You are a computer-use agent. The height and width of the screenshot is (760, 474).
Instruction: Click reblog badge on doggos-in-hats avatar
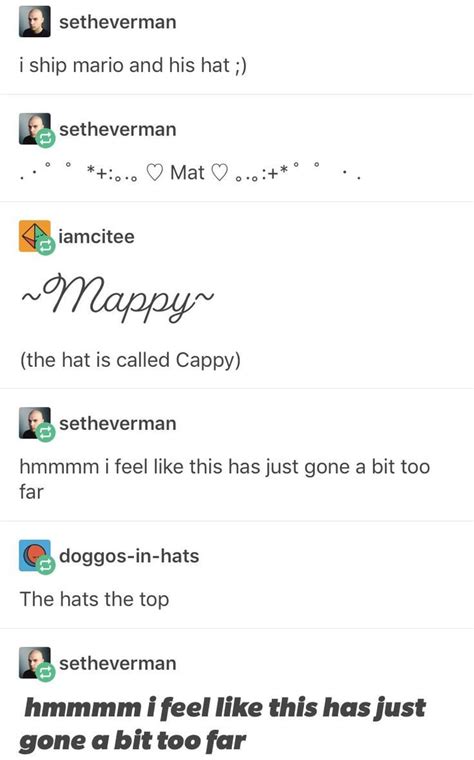tap(46, 565)
